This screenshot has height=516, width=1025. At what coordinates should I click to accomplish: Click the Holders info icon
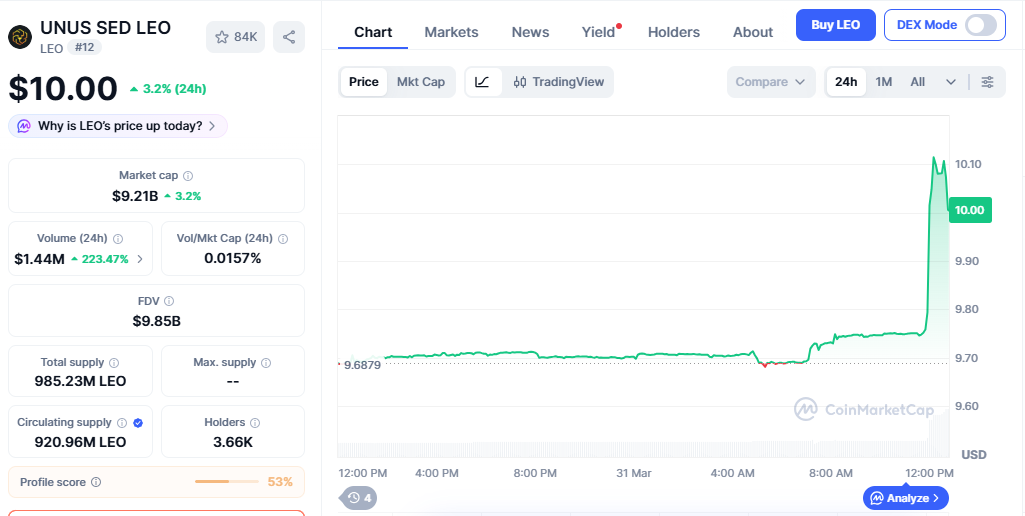point(256,423)
